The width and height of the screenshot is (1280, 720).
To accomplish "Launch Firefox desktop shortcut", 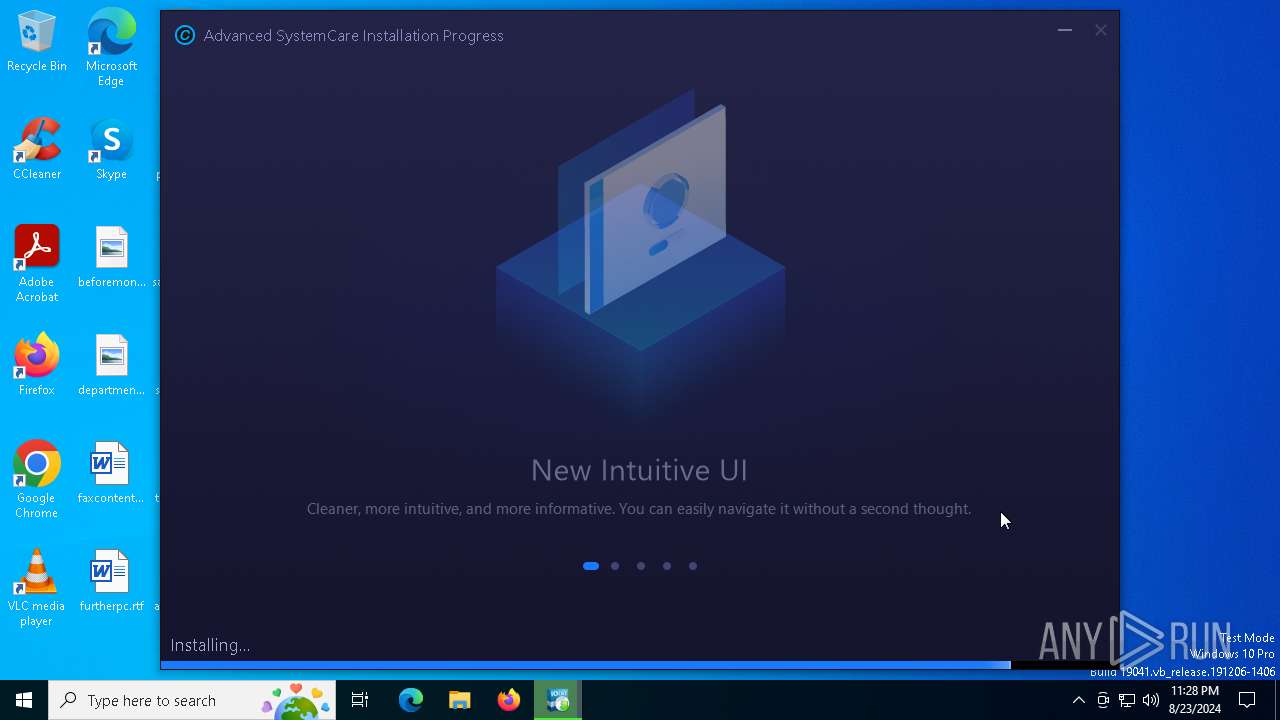I will 37,366.
